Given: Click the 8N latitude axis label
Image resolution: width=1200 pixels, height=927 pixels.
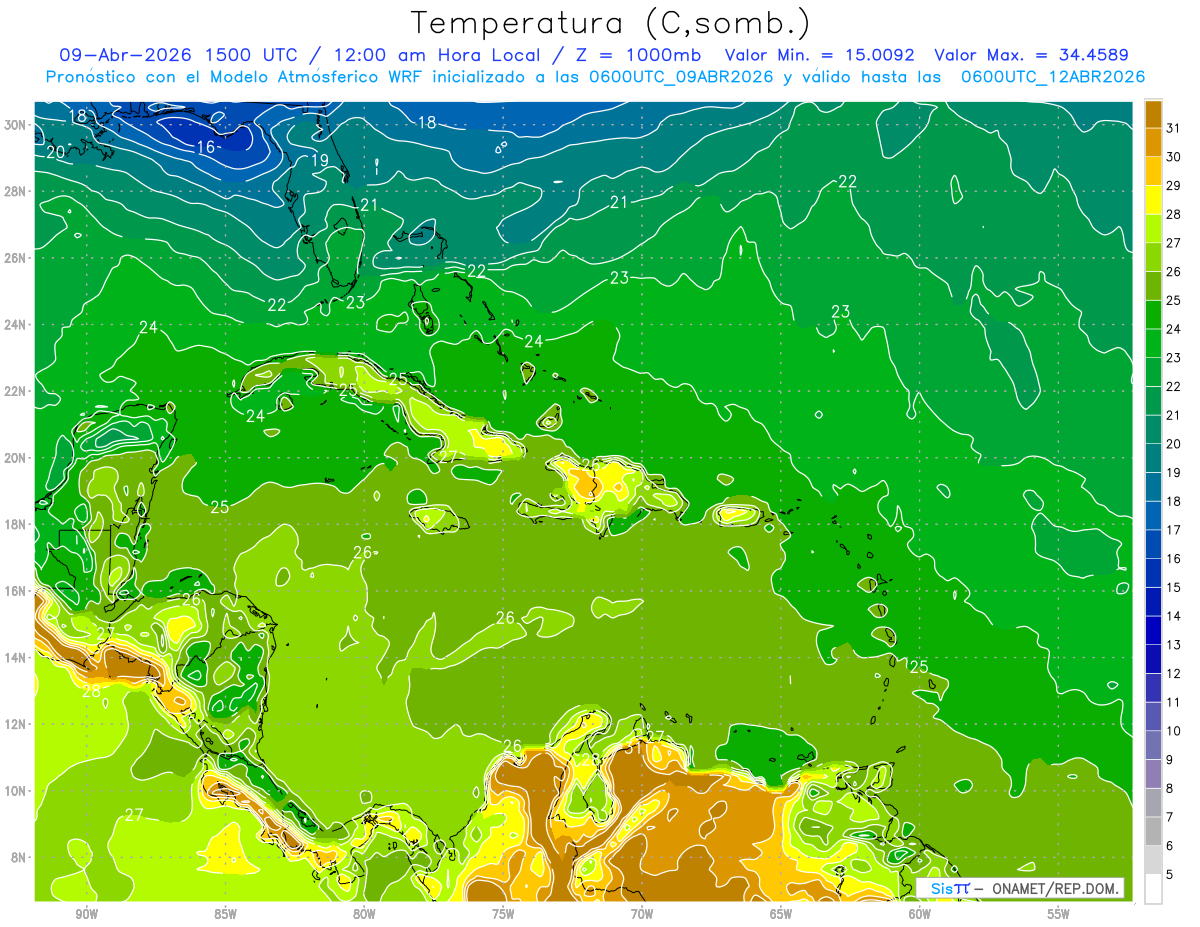Looking at the screenshot, I should tap(18, 858).
